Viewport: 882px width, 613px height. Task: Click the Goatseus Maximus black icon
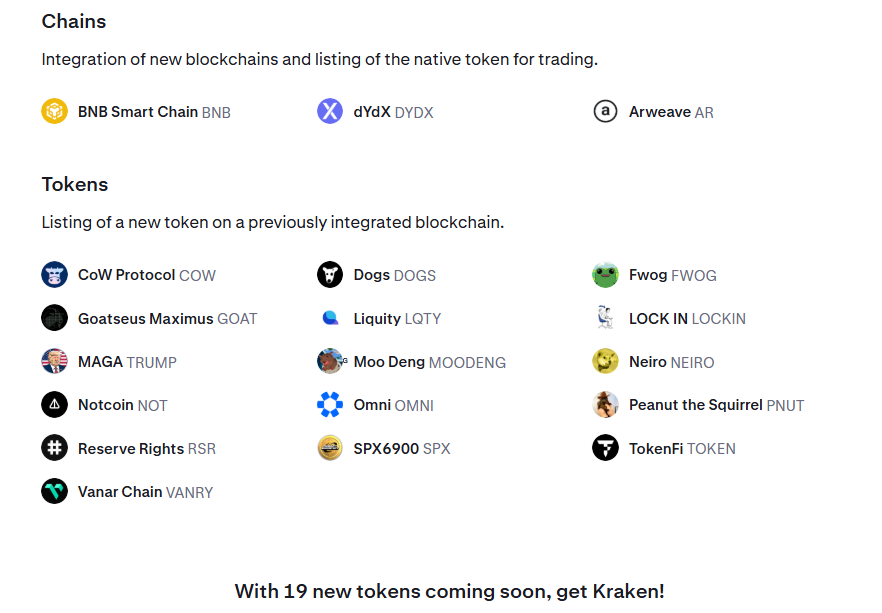54,318
